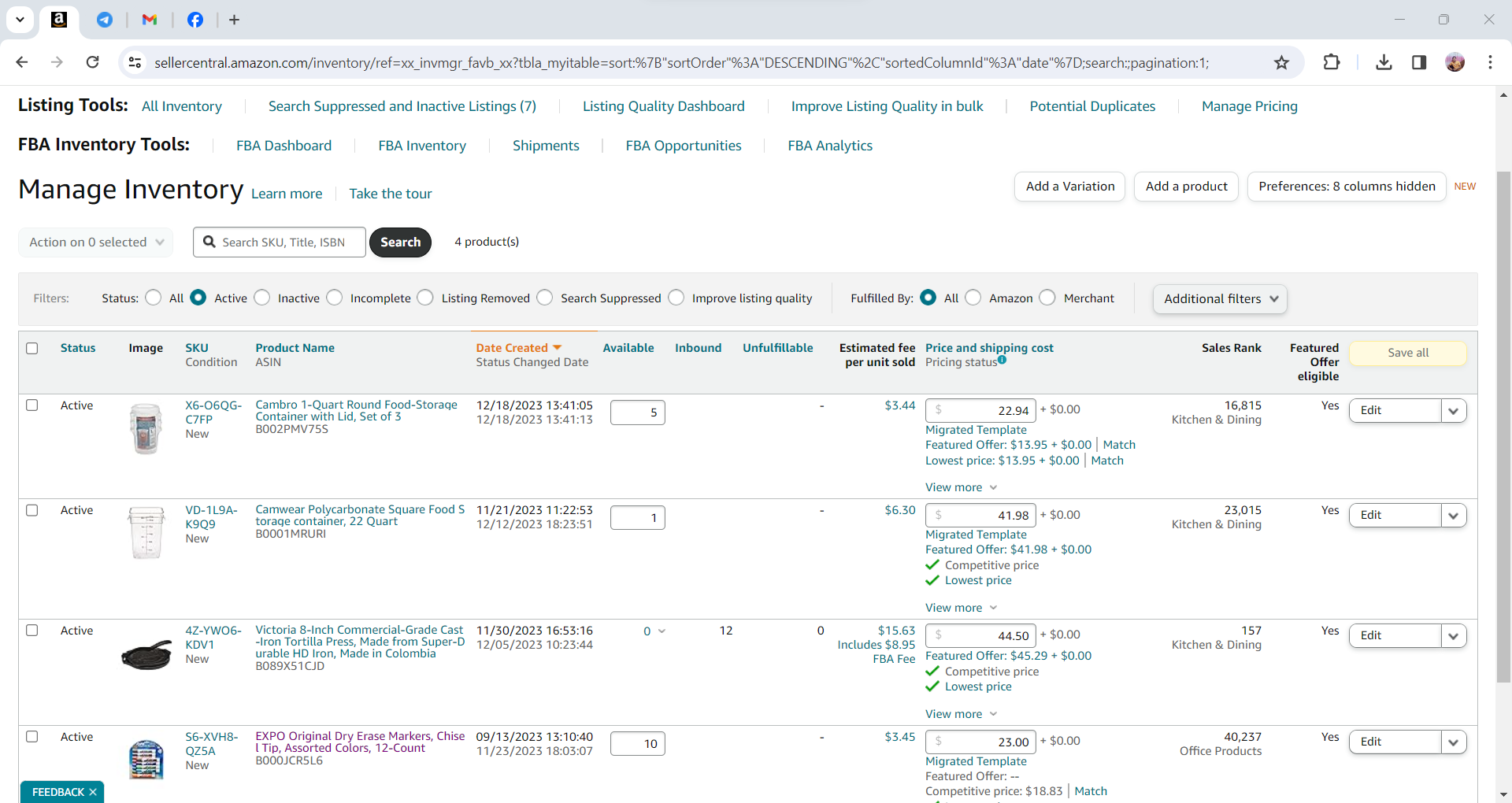Select the All status radio button

(x=154, y=298)
